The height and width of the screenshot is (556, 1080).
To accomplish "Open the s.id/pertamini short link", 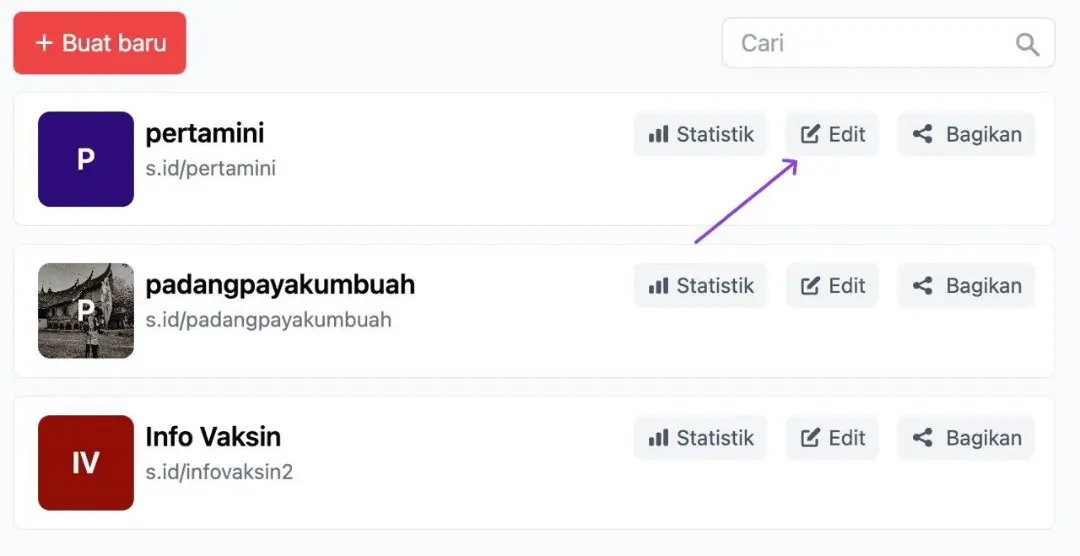I will 210,168.
